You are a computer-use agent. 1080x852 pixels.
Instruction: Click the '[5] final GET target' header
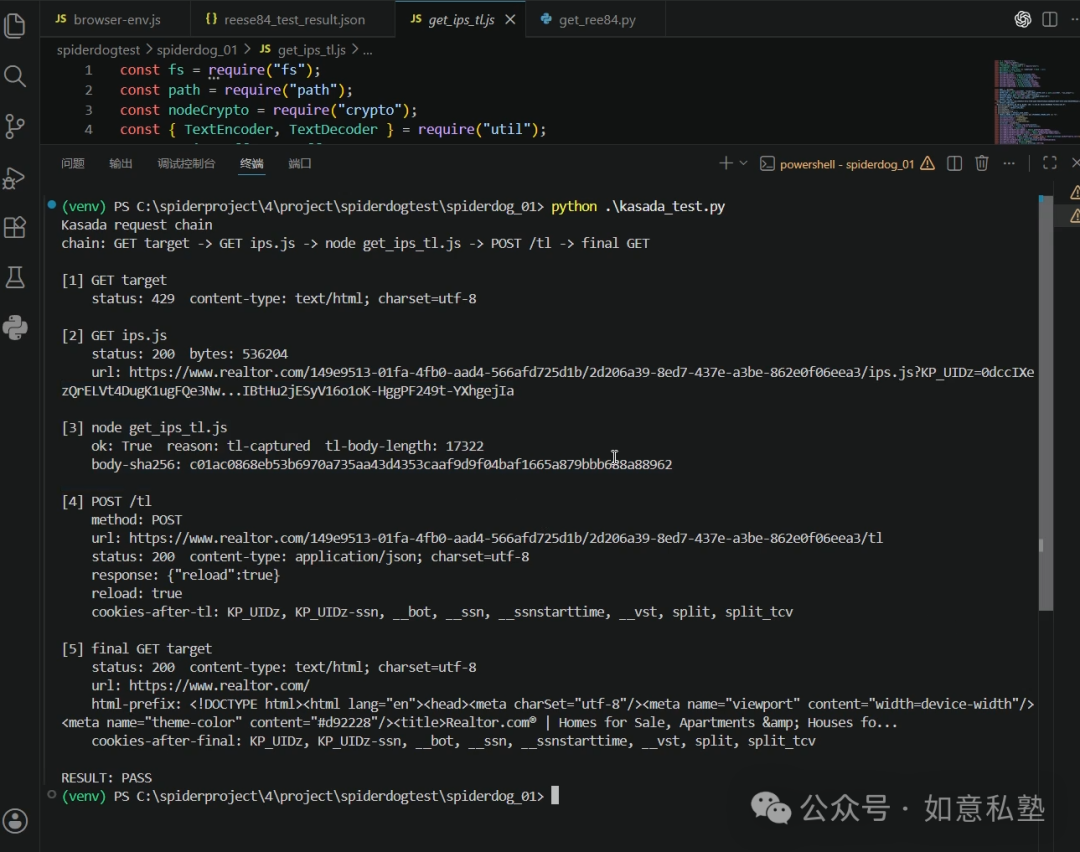click(x=136, y=649)
